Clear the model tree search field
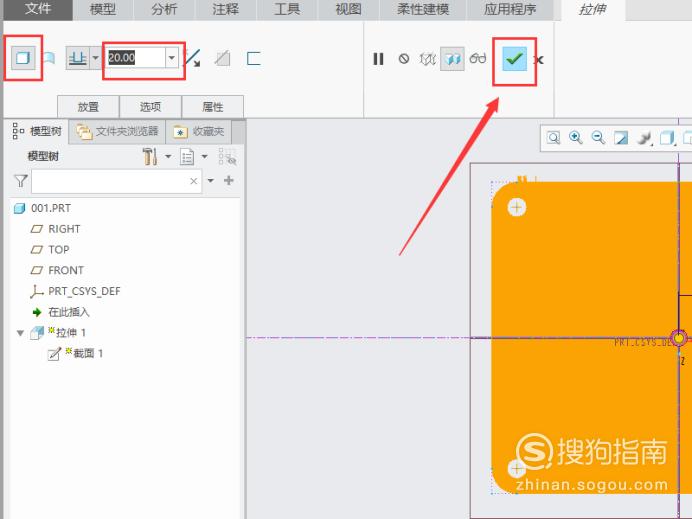The height and width of the screenshot is (519, 692). click(x=193, y=181)
